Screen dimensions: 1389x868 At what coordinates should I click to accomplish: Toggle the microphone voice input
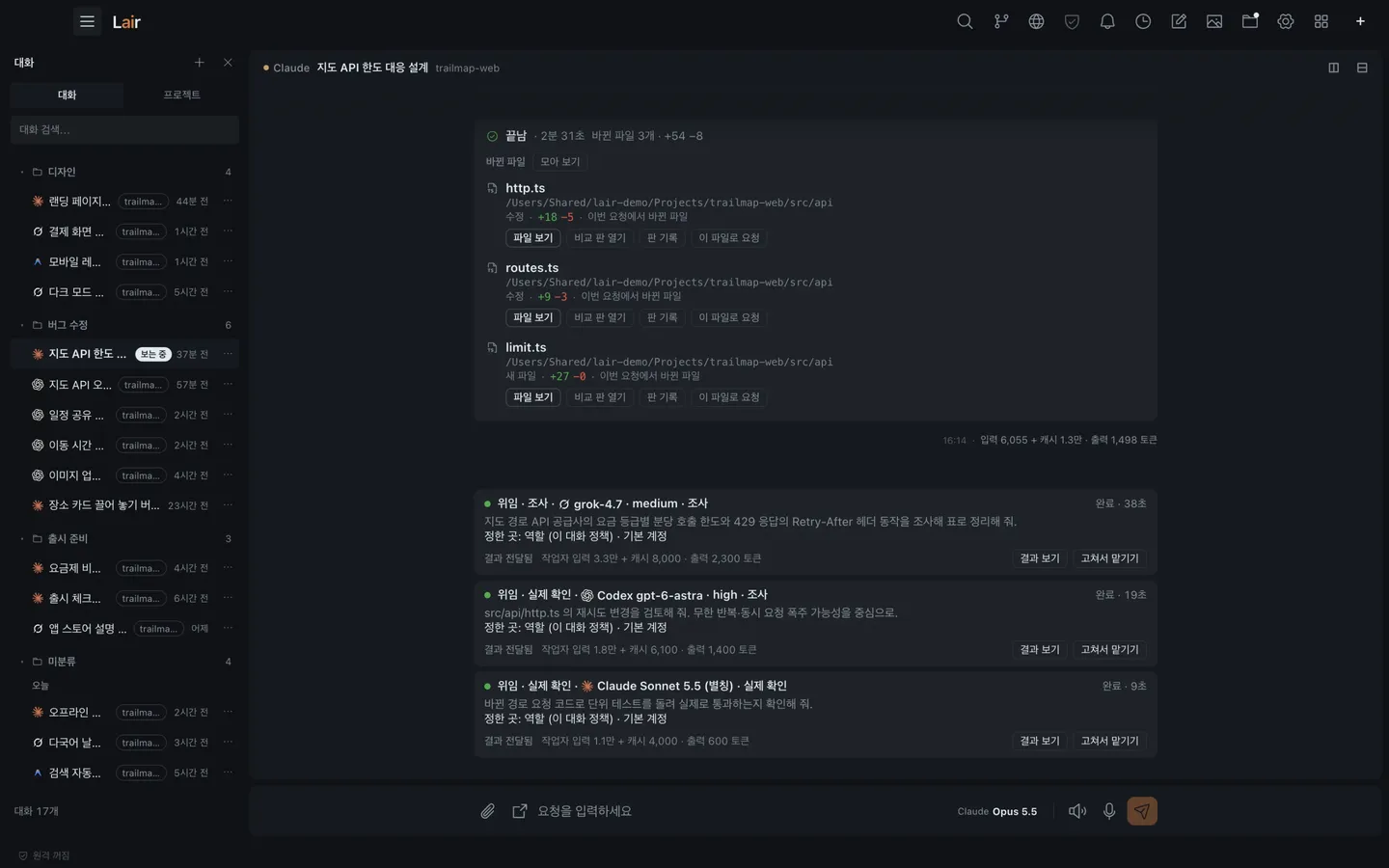[1109, 811]
